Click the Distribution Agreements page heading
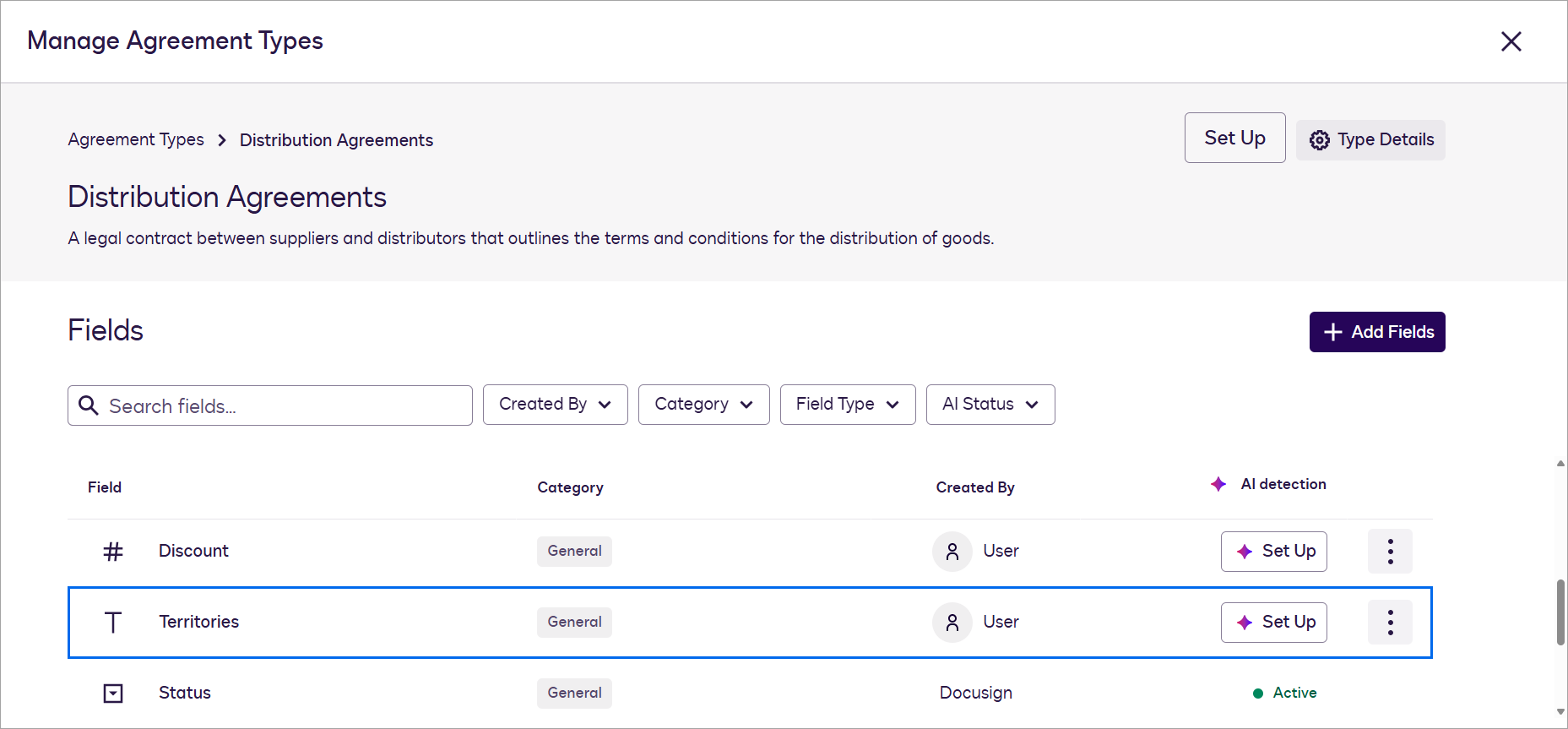Viewport: 1568px width, 729px height. (x=227, y=197)
